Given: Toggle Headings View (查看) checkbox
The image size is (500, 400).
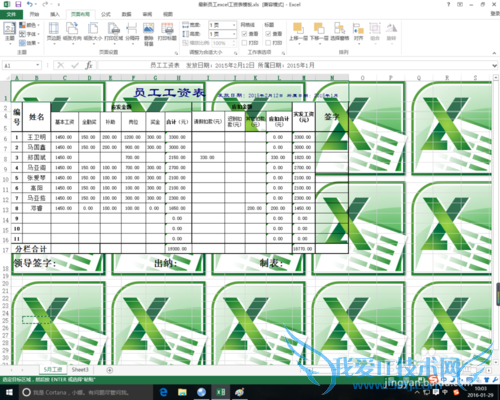Looking at the screenshot, I should 268,34.
